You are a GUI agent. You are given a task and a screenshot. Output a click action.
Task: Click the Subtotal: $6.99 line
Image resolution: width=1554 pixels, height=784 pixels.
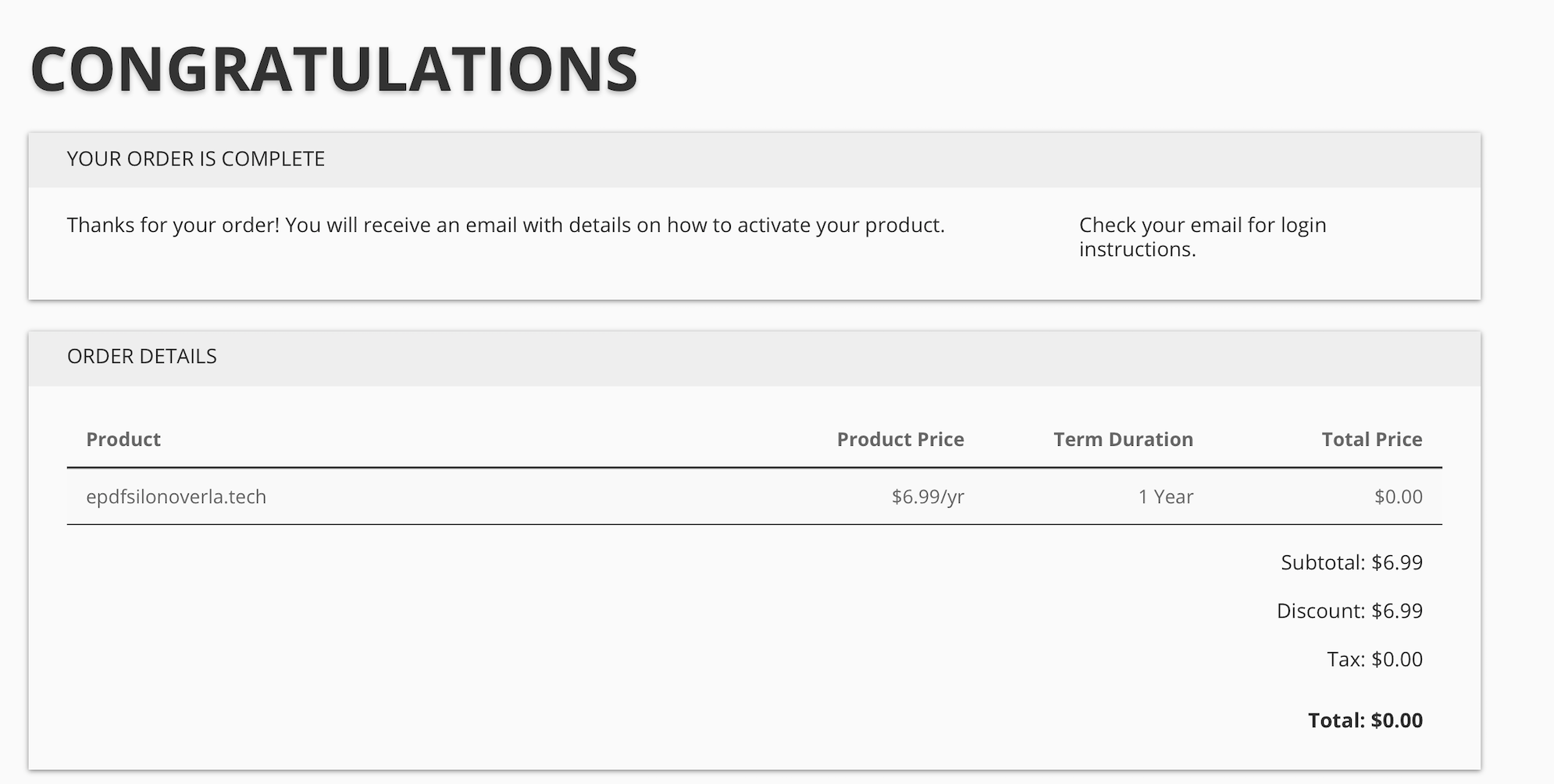tap(1351, 563)
